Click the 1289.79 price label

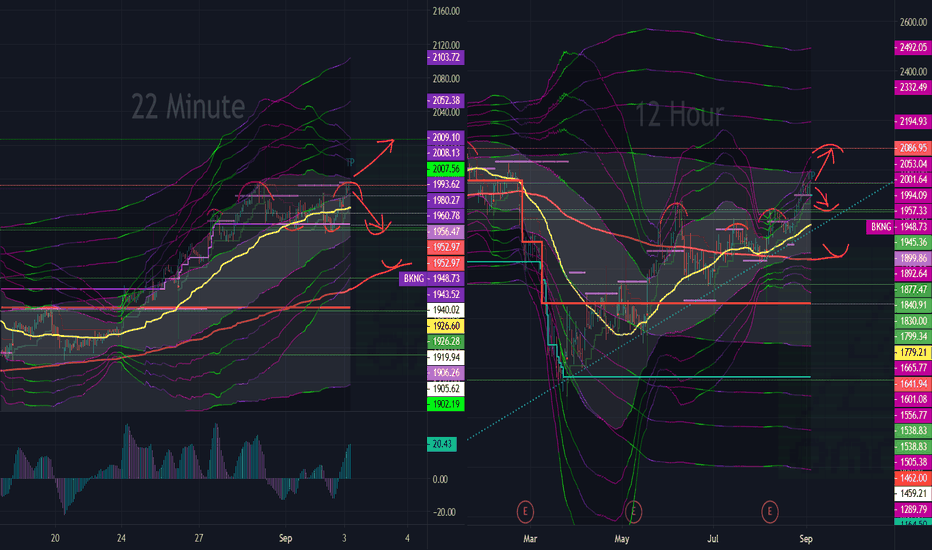coord(912,510)
